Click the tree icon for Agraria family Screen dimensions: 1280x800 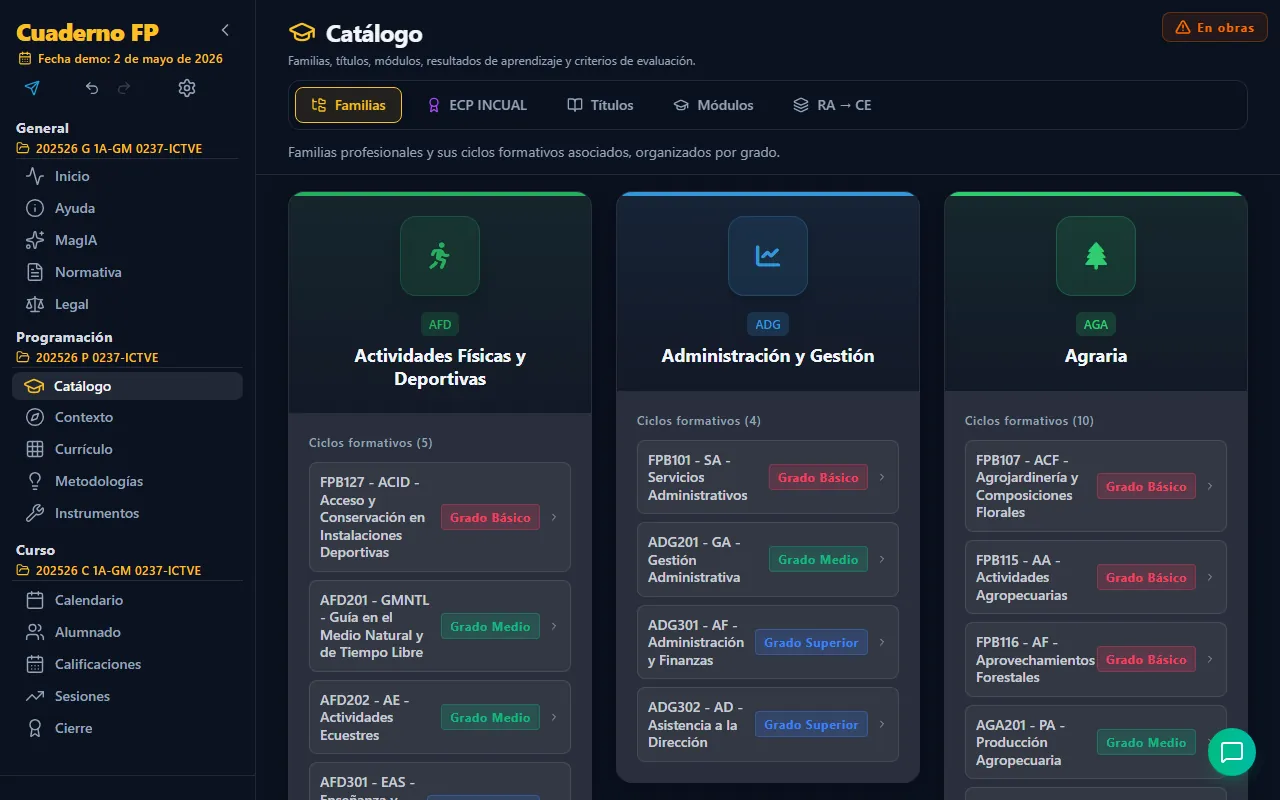pyautogui.click(x=1096, y=256)
